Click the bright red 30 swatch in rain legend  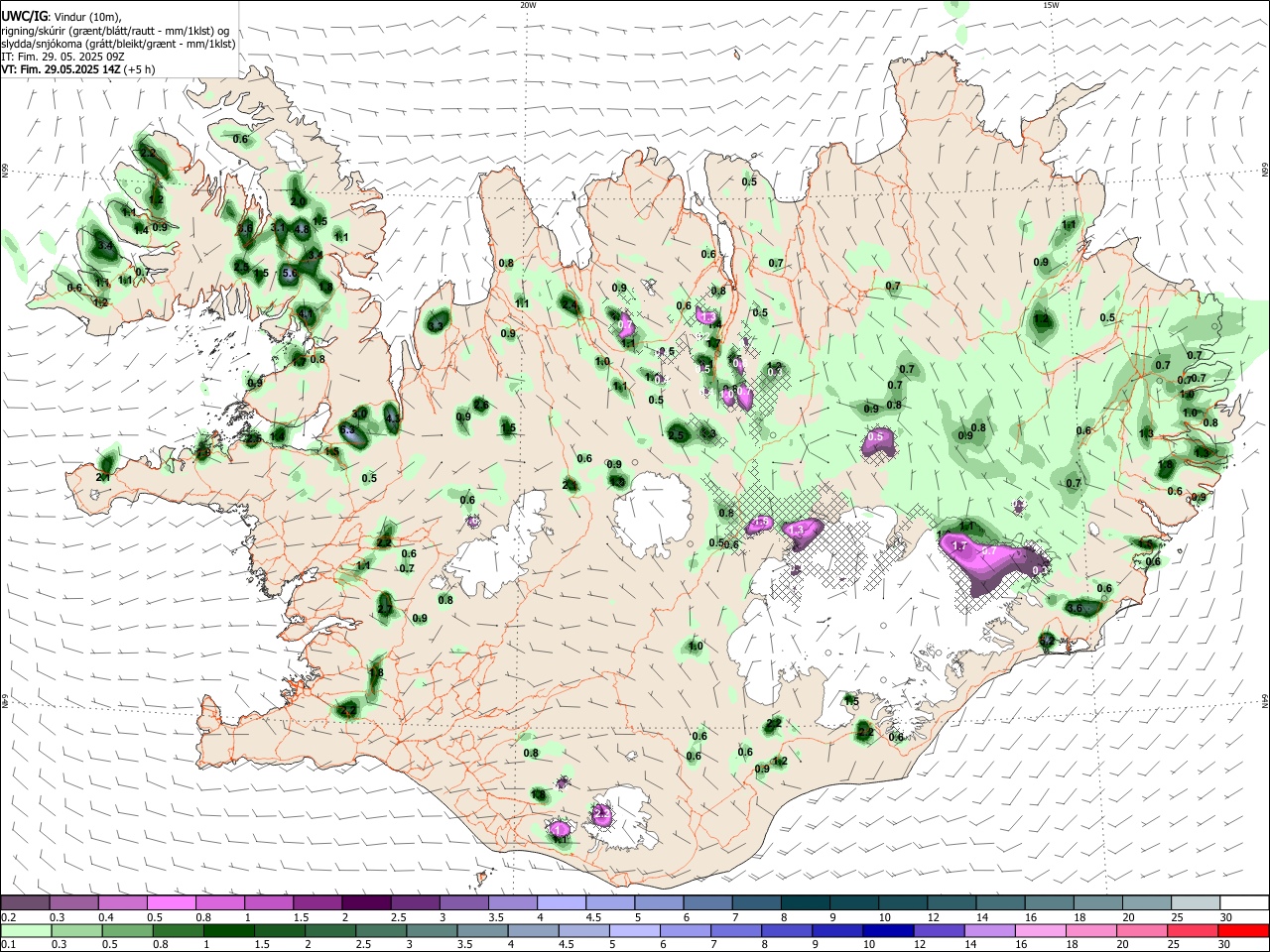[x=1243, y=930]
